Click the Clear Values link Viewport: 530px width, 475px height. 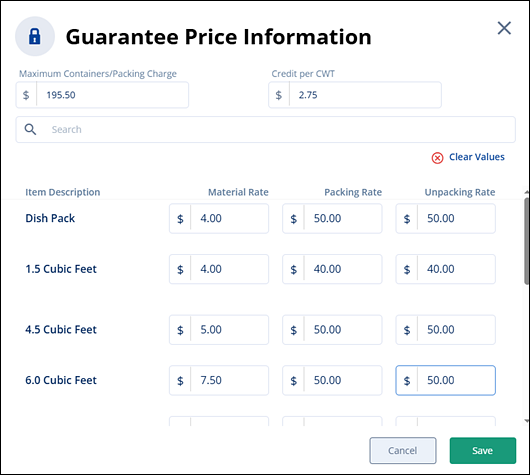[477, 157]
